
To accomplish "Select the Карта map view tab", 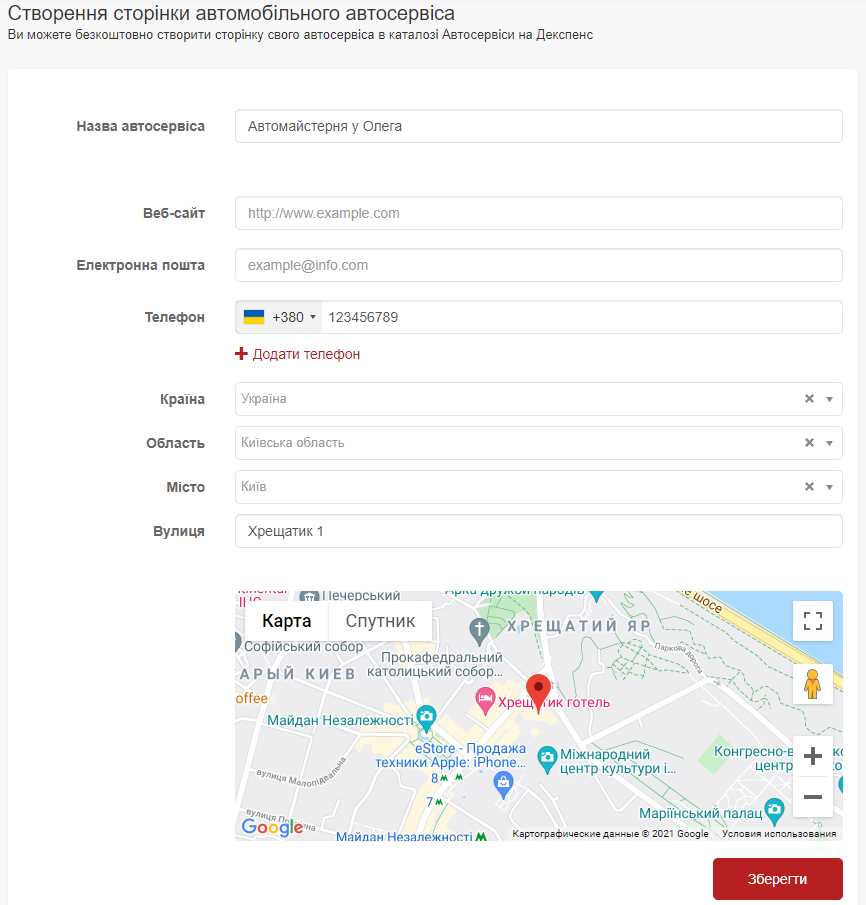I will (286, 621).
